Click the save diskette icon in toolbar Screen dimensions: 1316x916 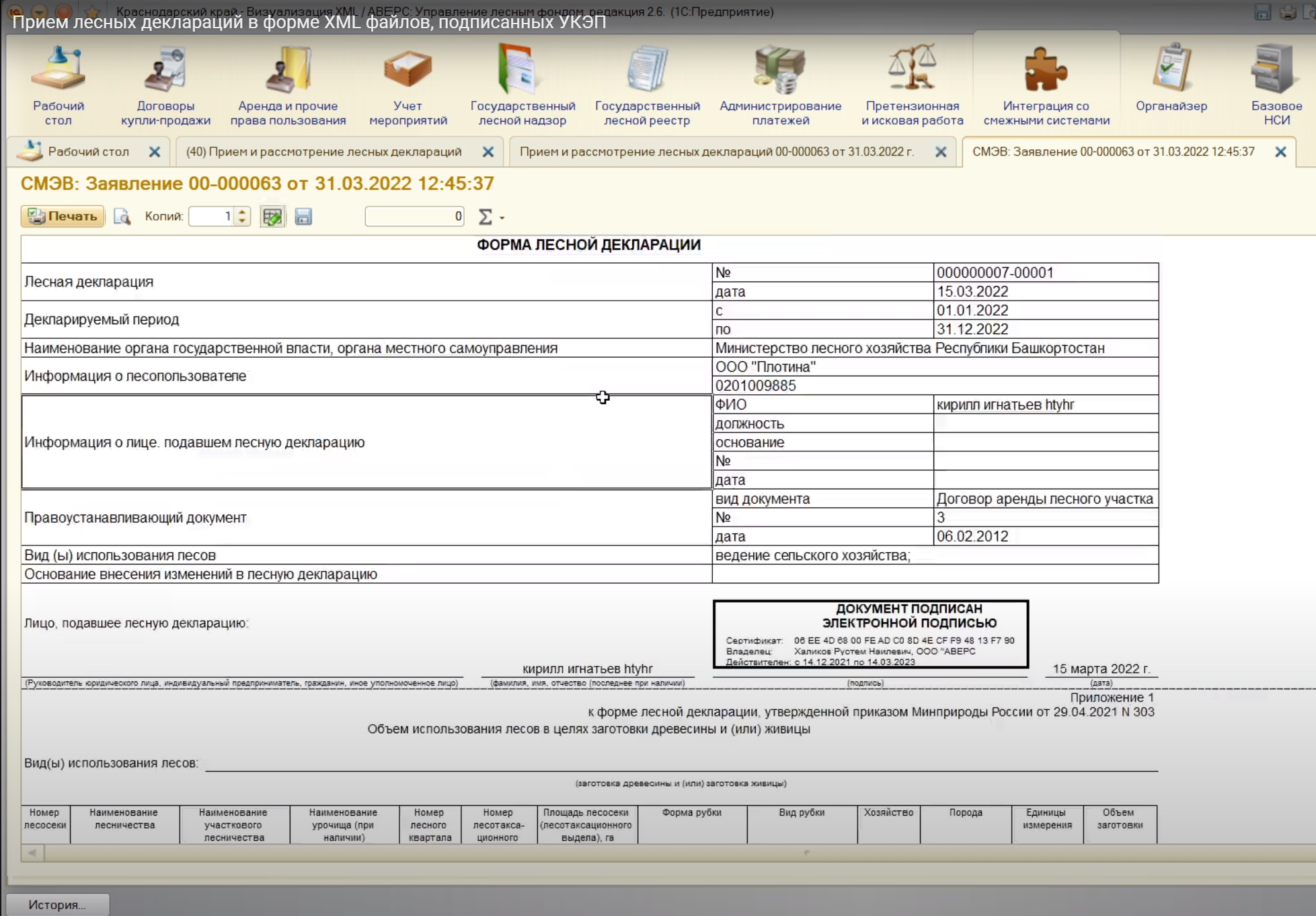click(303, 217)
